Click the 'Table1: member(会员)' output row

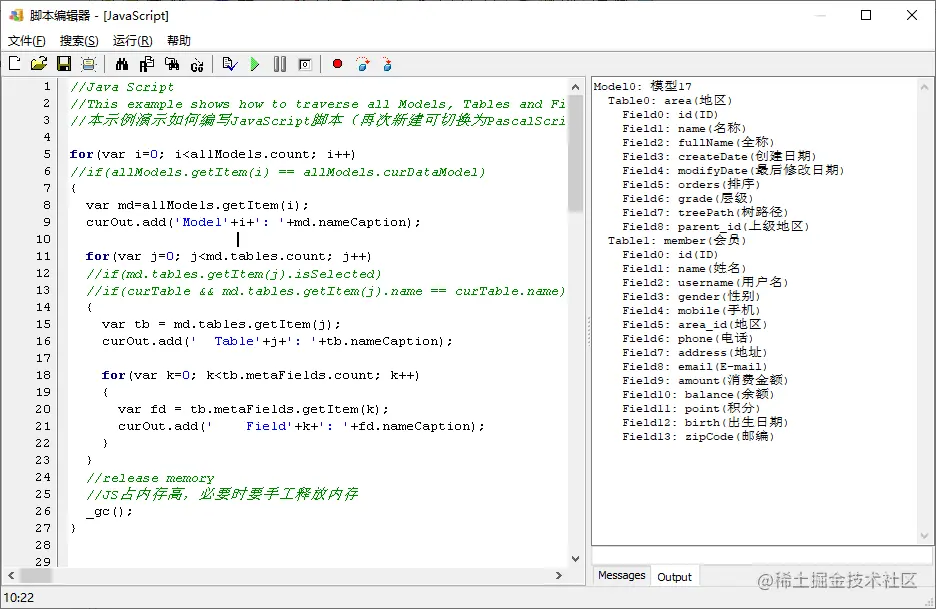tap(677, 240)
